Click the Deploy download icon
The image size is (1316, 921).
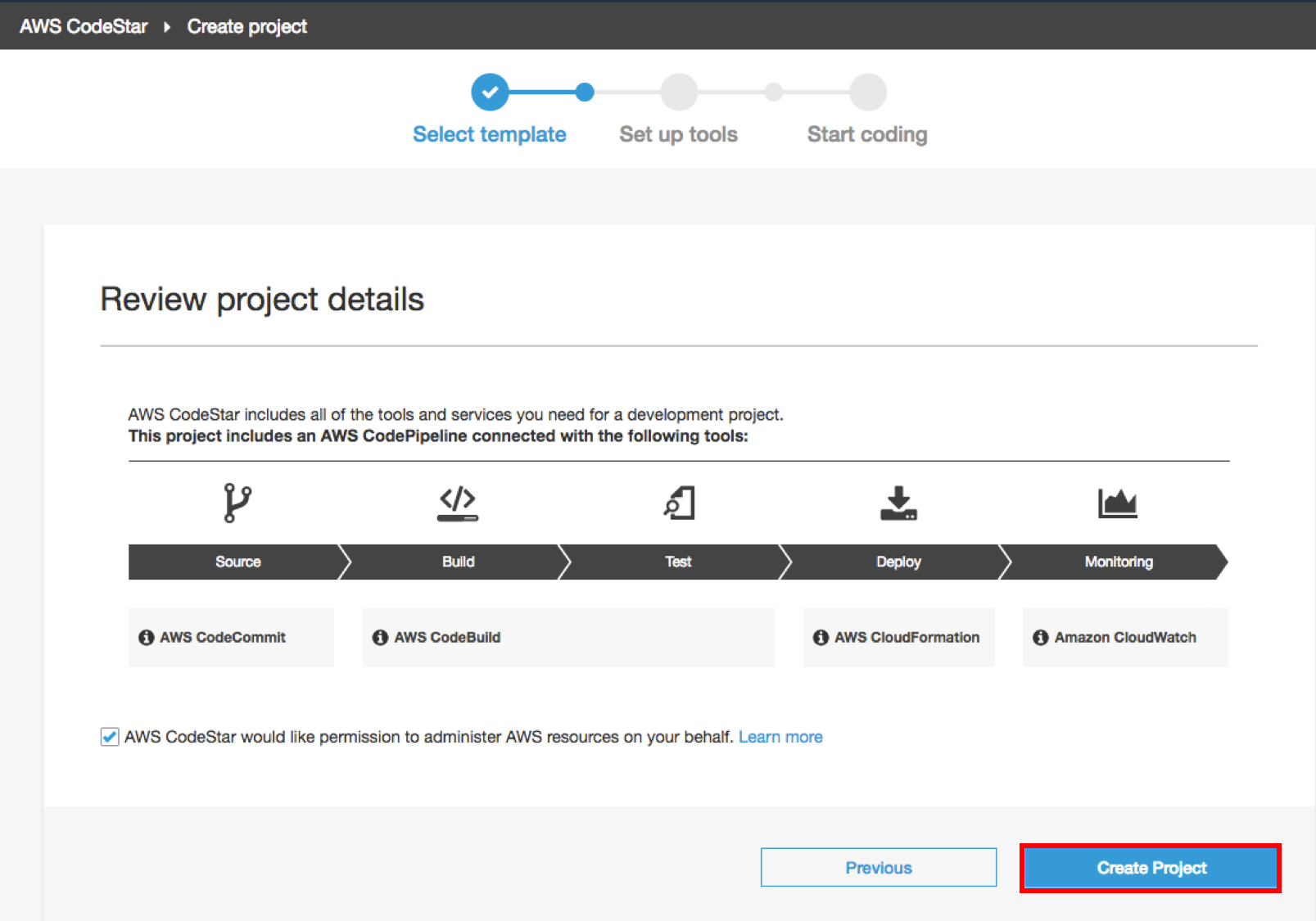[898, 503]
